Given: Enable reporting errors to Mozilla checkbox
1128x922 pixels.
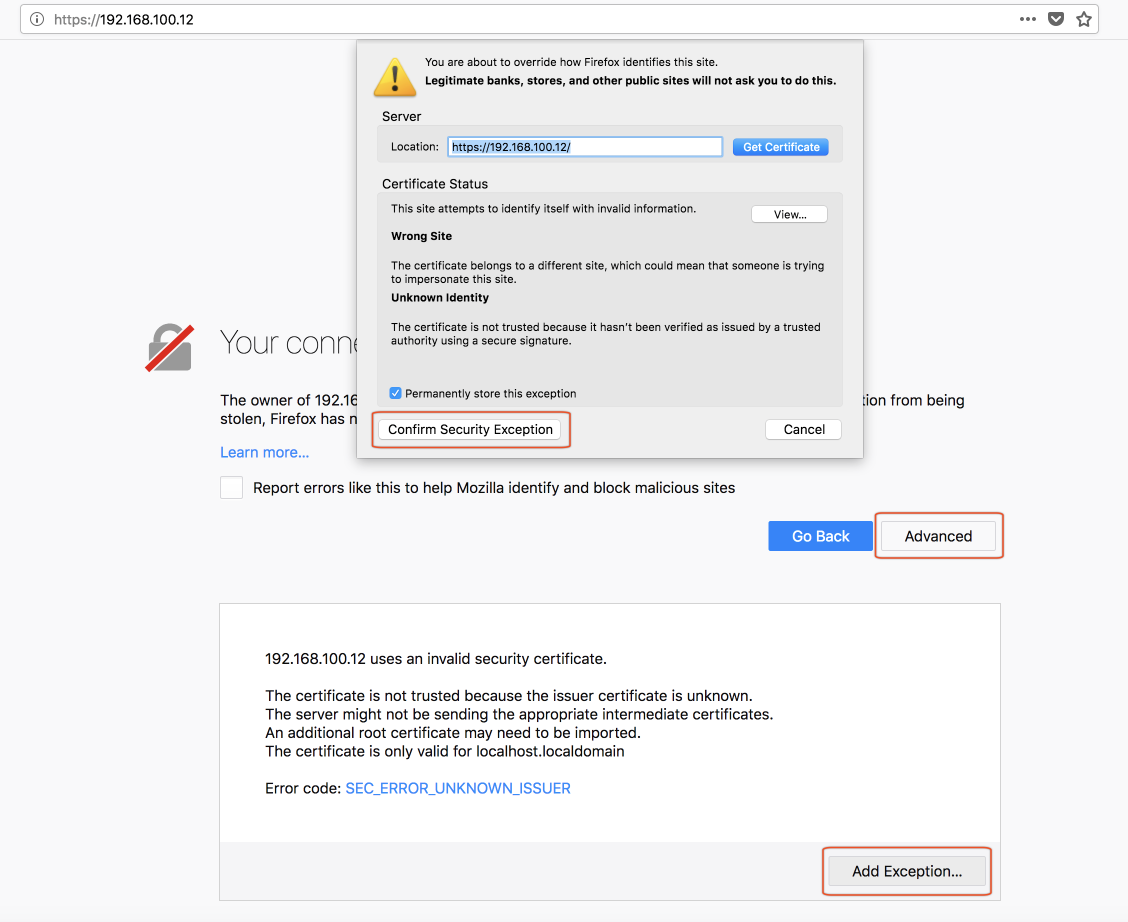Looking at the screenshot, I should click(232, 488).
